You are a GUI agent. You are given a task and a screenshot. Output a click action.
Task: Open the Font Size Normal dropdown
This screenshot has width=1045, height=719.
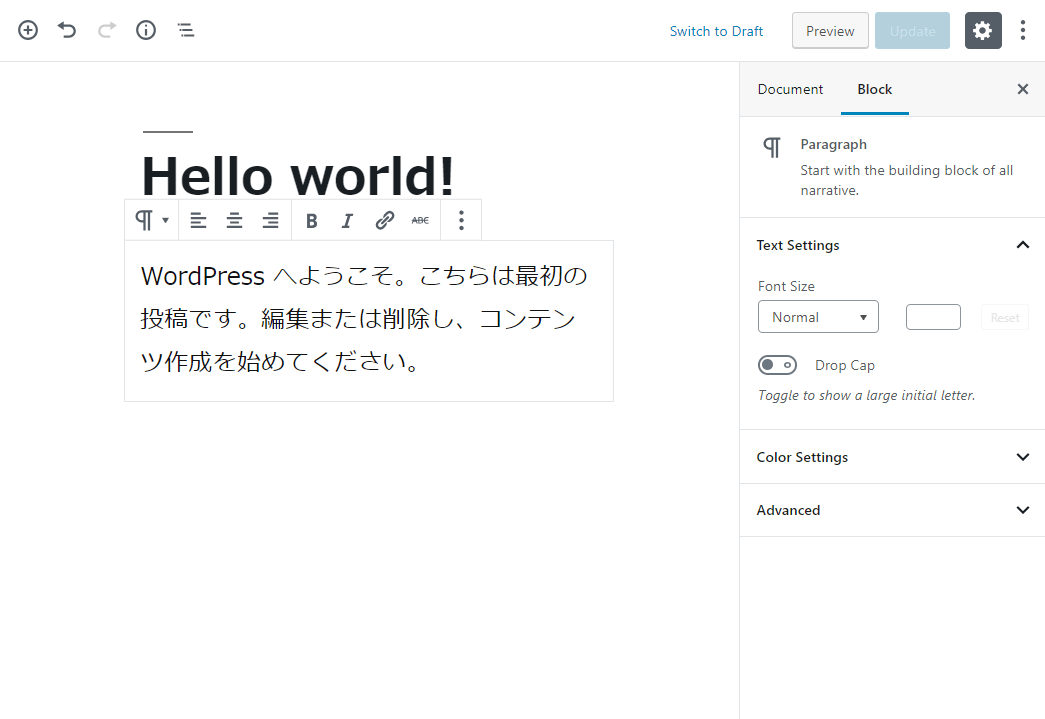tap(818, 317)
